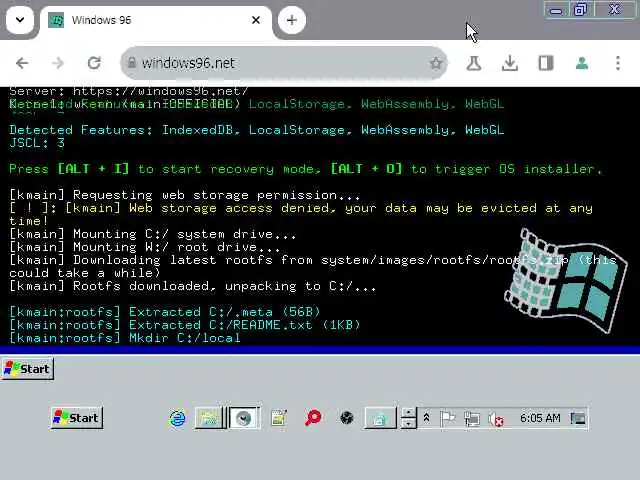Screen dimensions: 640x480
Task: Show the desktop via the icon beside the clock
Action: (578, 418)
